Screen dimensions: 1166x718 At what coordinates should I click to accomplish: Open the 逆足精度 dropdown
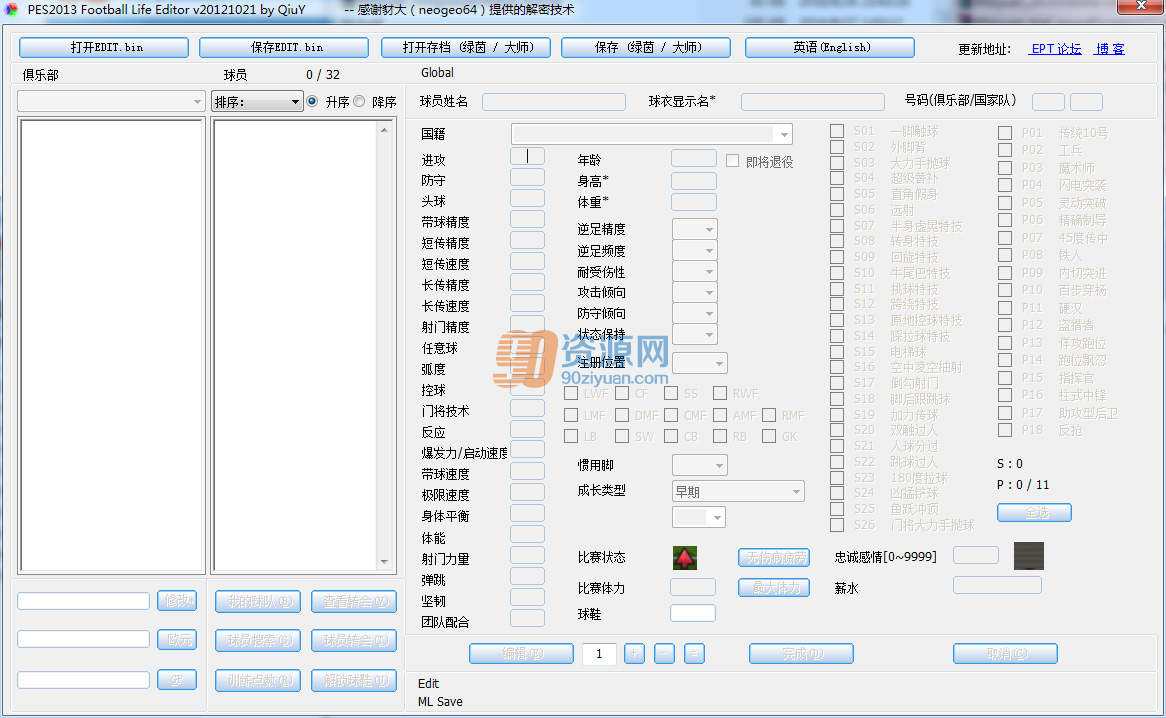point(695,229)
